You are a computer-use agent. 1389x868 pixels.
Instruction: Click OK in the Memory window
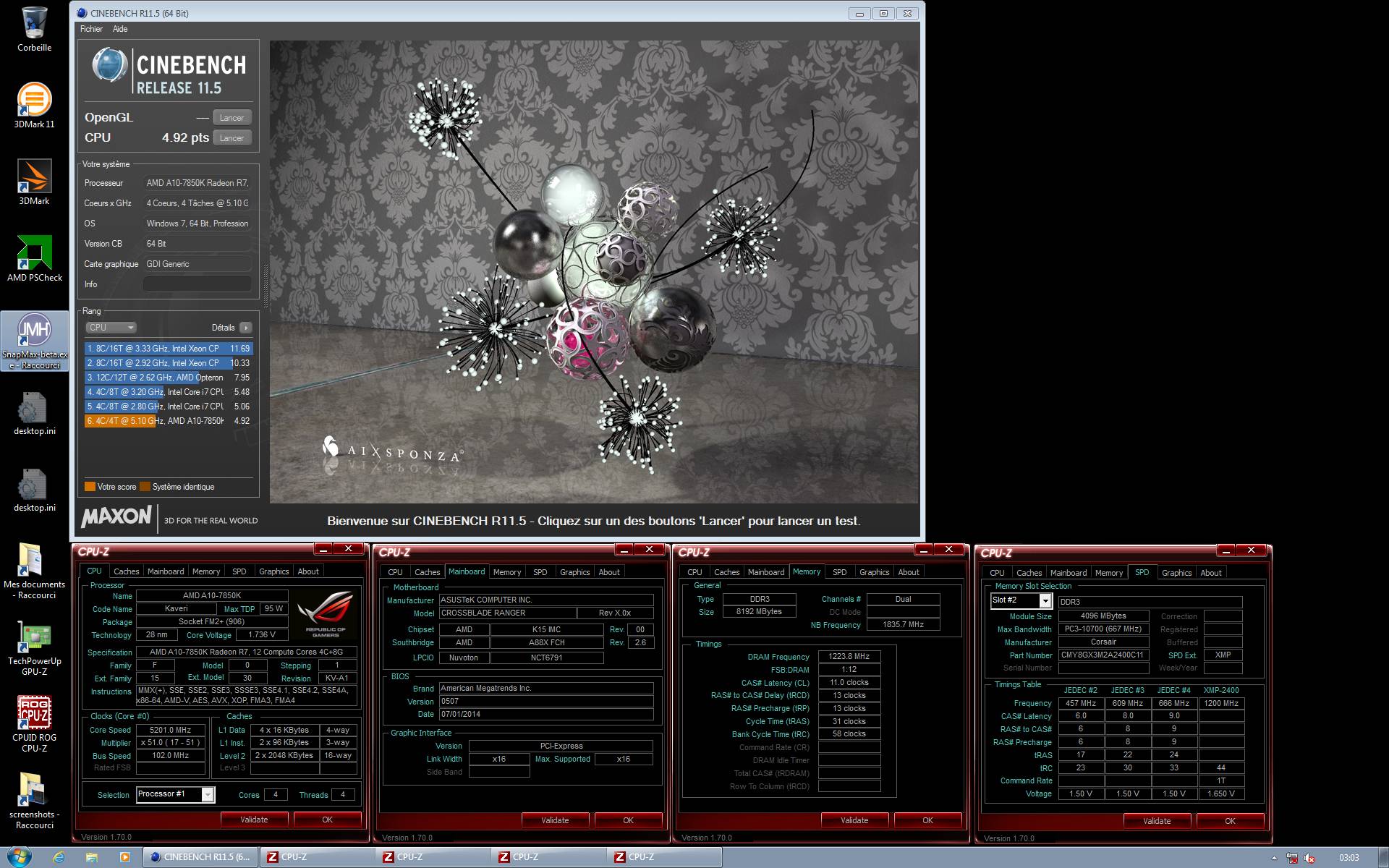[928, 820]
